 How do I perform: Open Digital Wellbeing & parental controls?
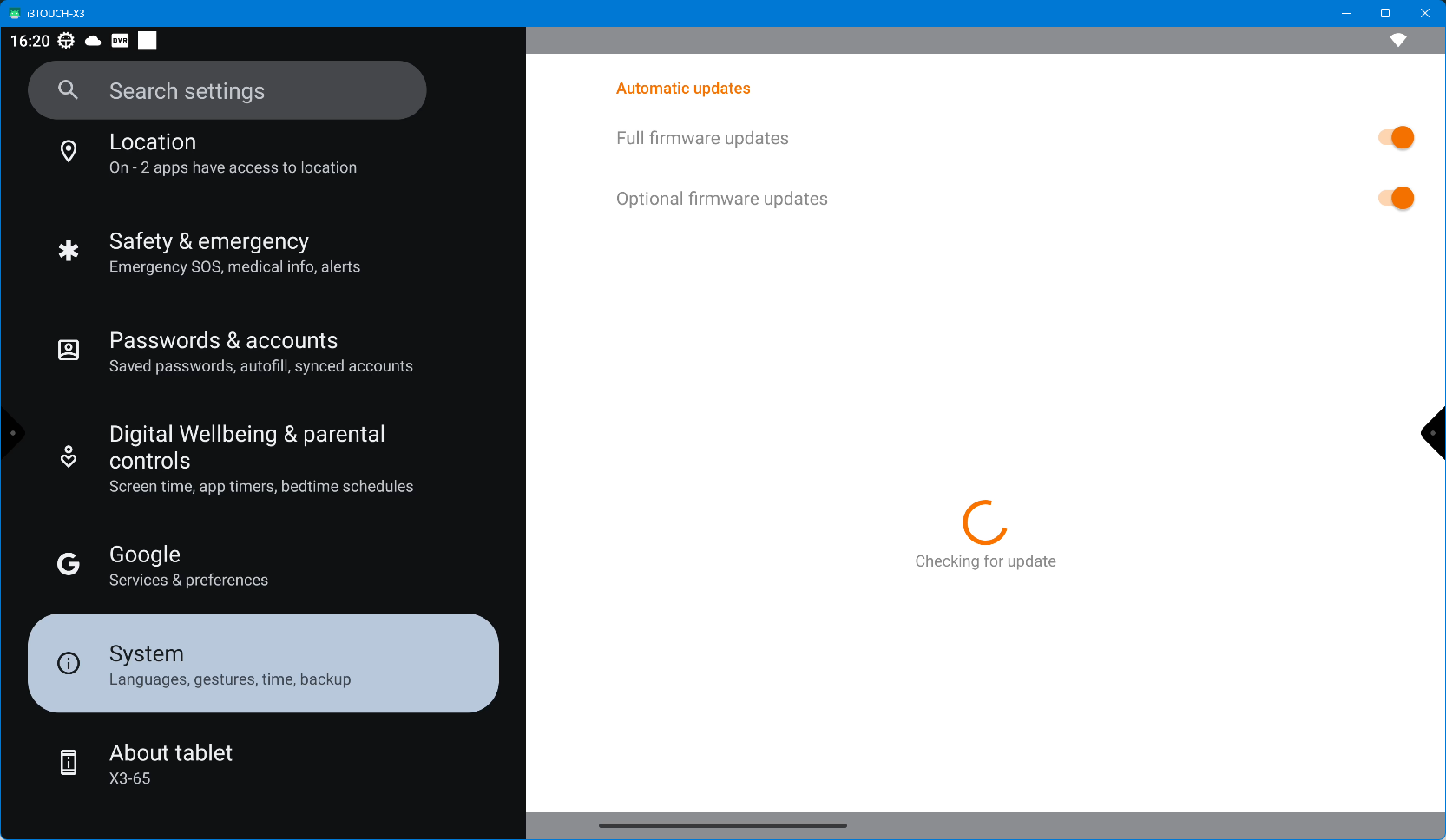260,458
